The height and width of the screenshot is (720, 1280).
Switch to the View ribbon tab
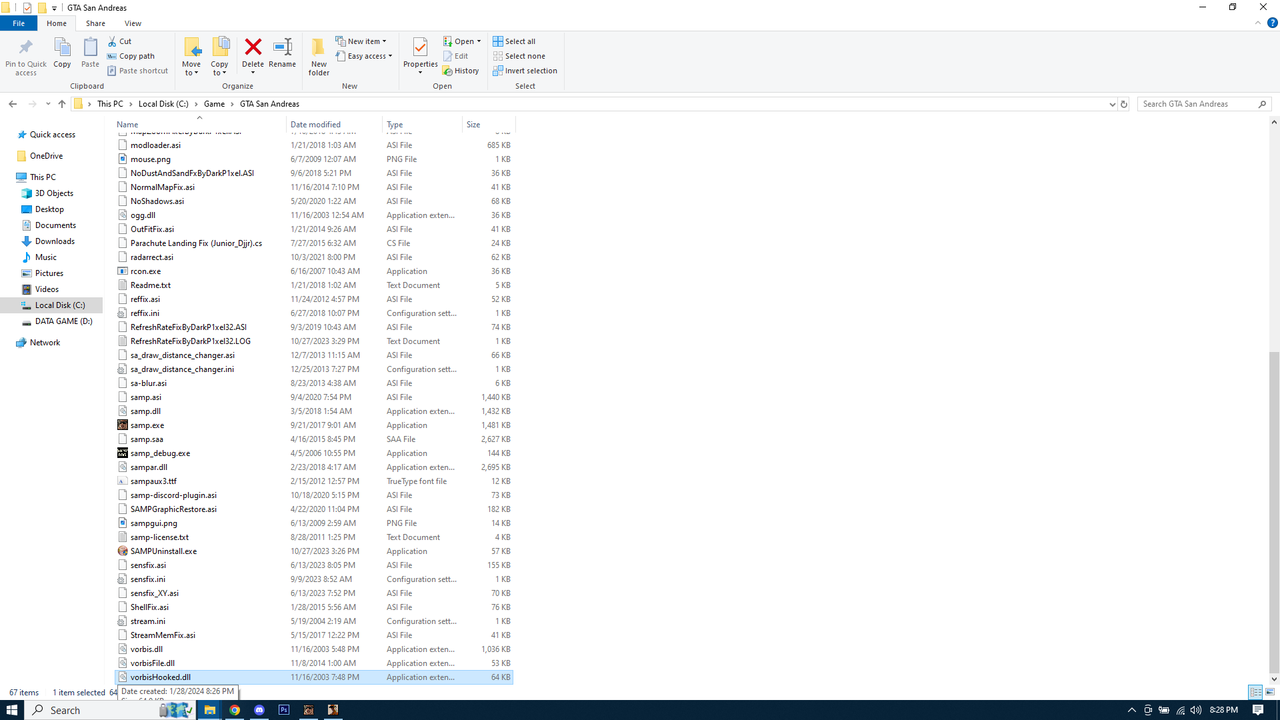(x=132, y=23)
